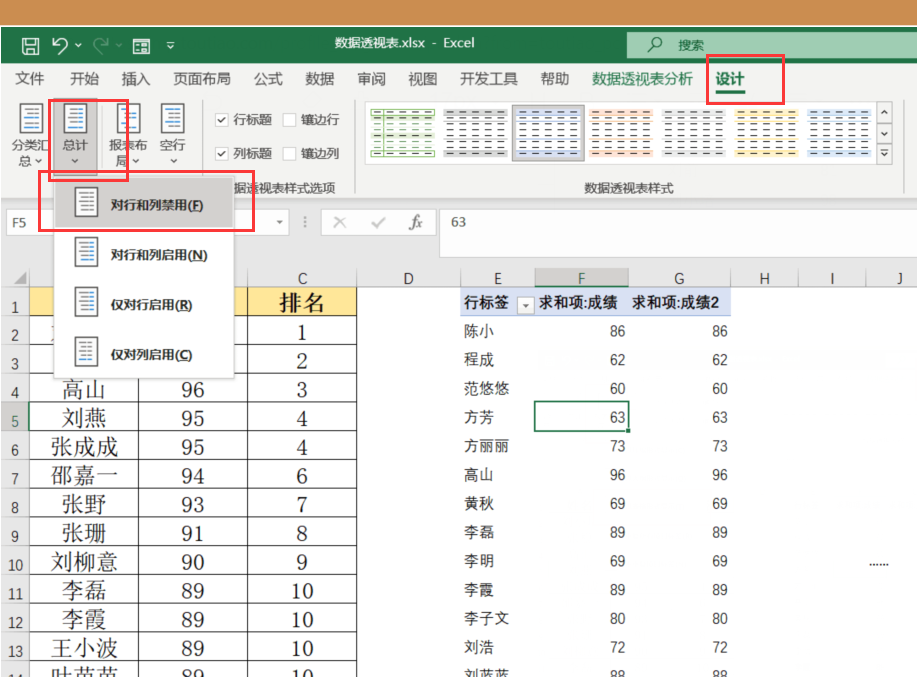
Task: Select the 排名 header cell
Action: (302, 302)
